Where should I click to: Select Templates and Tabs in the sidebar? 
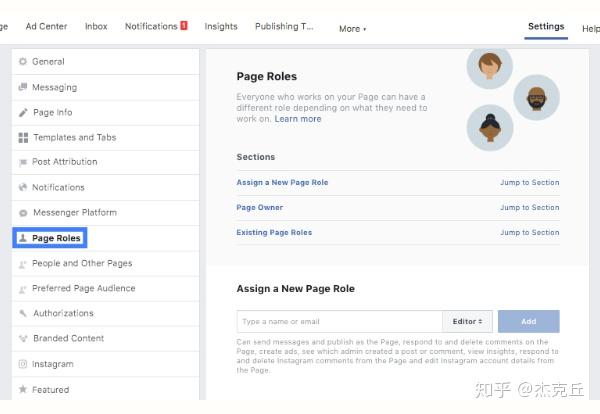[105, 137]
